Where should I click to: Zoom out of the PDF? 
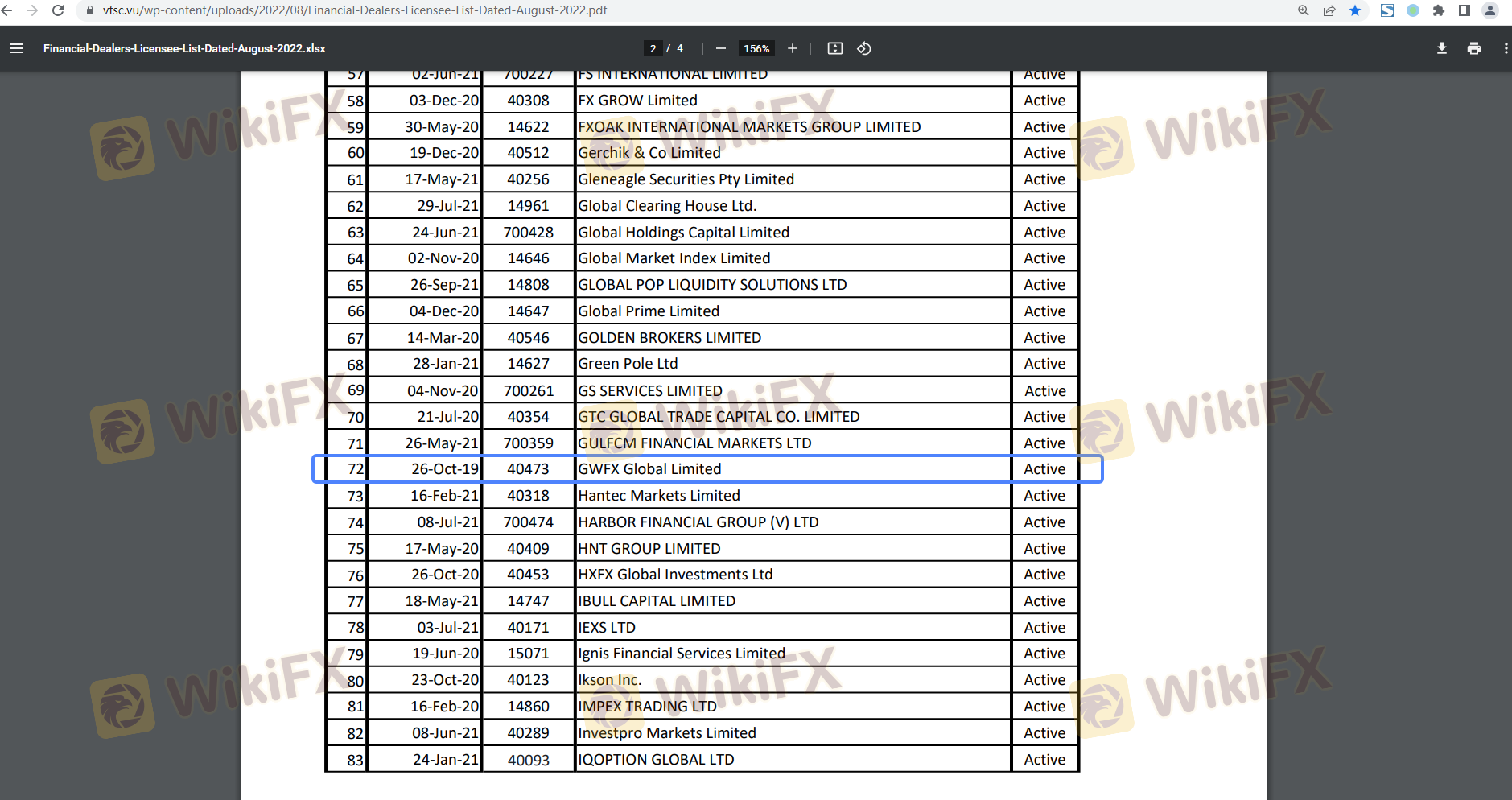click(721, 48)
